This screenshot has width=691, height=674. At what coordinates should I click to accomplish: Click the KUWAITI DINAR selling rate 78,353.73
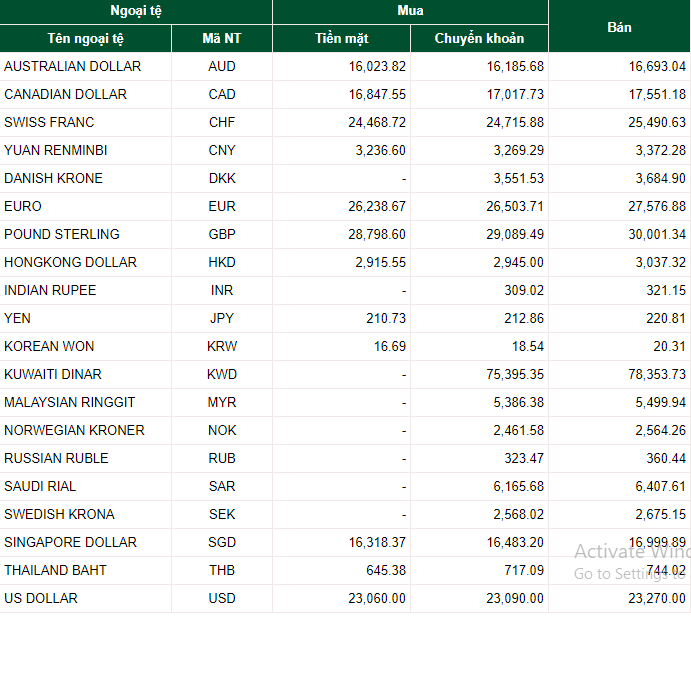pyautogui.click(x=657, y=374)
